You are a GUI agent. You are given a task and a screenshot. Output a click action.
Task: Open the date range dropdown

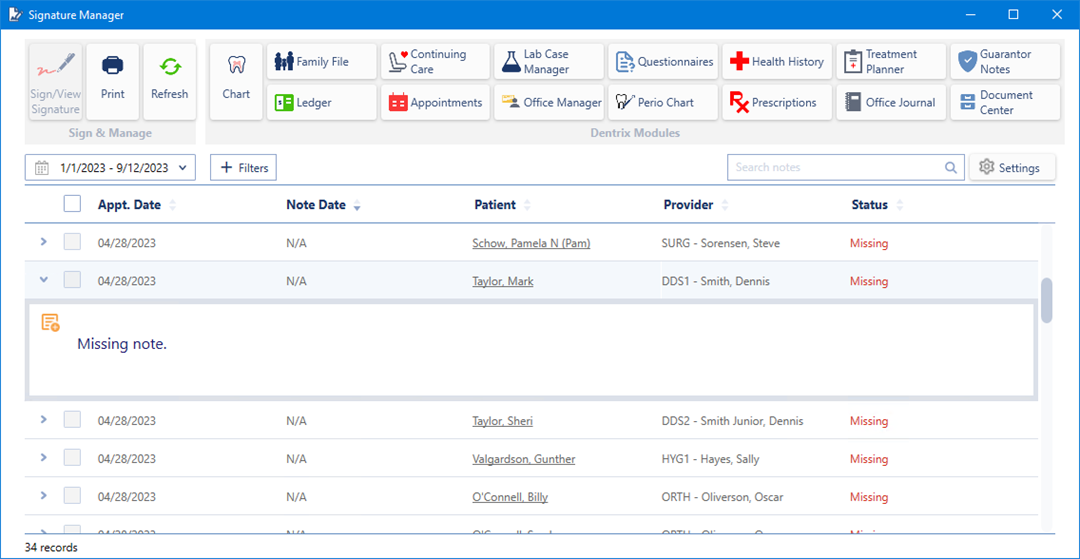(x=110, y=168)
